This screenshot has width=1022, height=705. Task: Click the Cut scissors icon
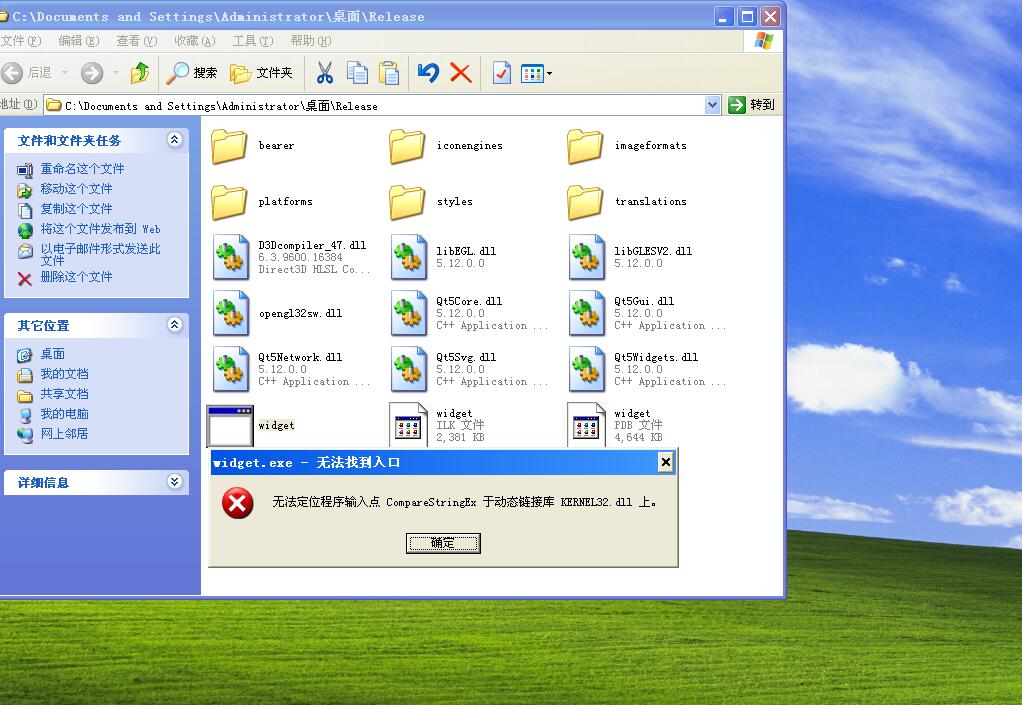point(325,73)
